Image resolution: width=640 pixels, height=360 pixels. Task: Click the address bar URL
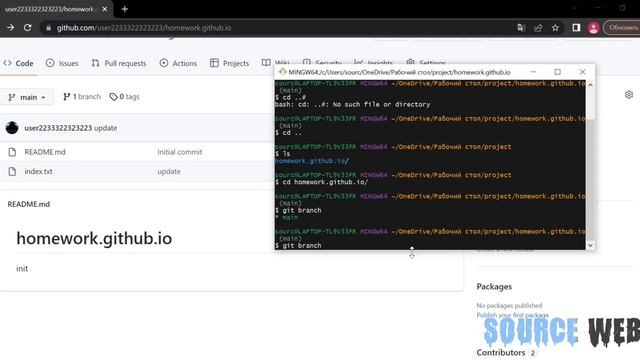tap(144, 28)
